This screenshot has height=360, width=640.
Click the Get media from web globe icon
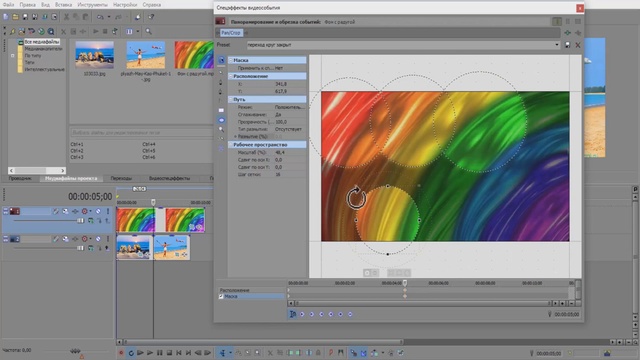pyautogui.click(x=41, y=31)
